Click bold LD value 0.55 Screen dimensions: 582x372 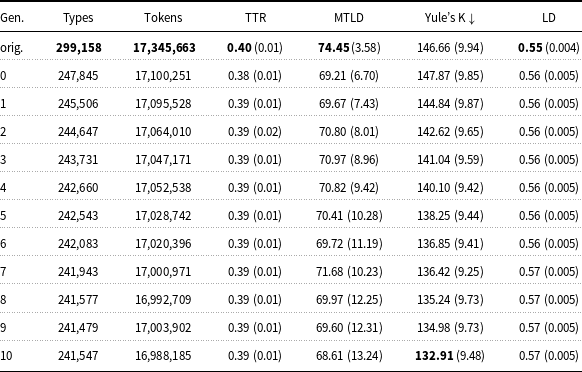pyautogui.click(x=530, y=48)
